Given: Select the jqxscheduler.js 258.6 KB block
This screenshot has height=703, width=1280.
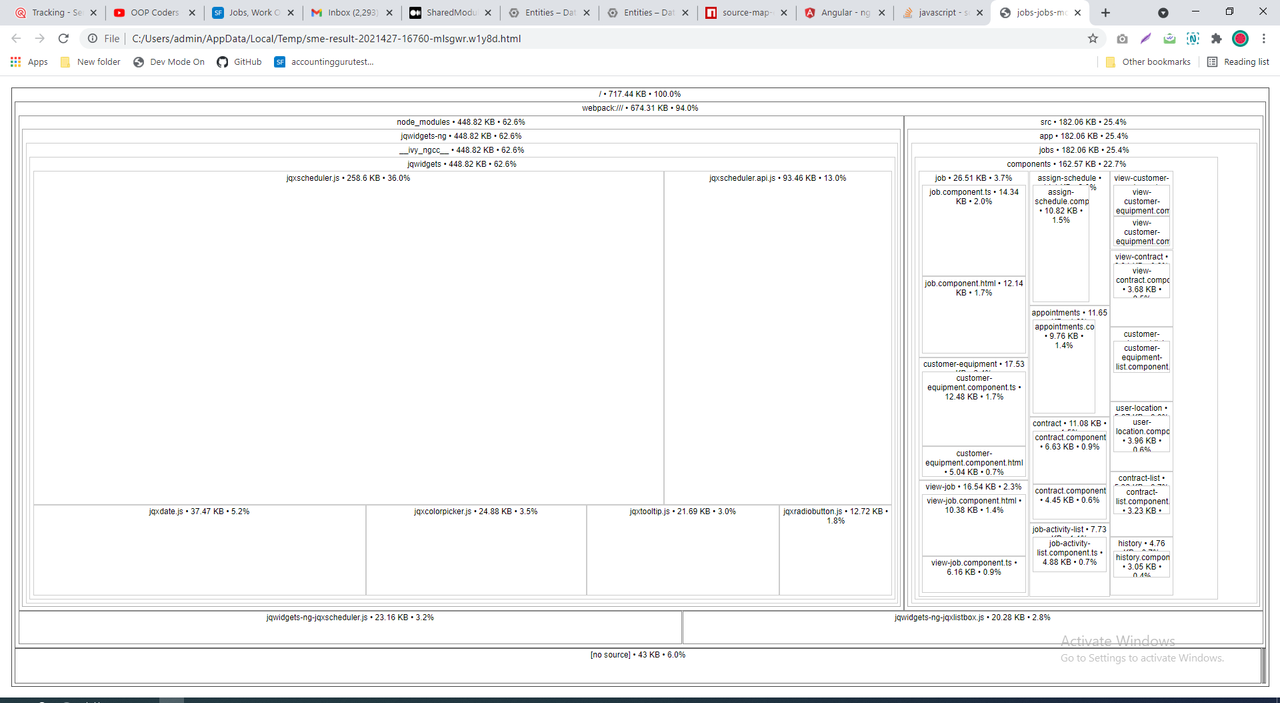Looking at the screenshot, I should point(348,338).
